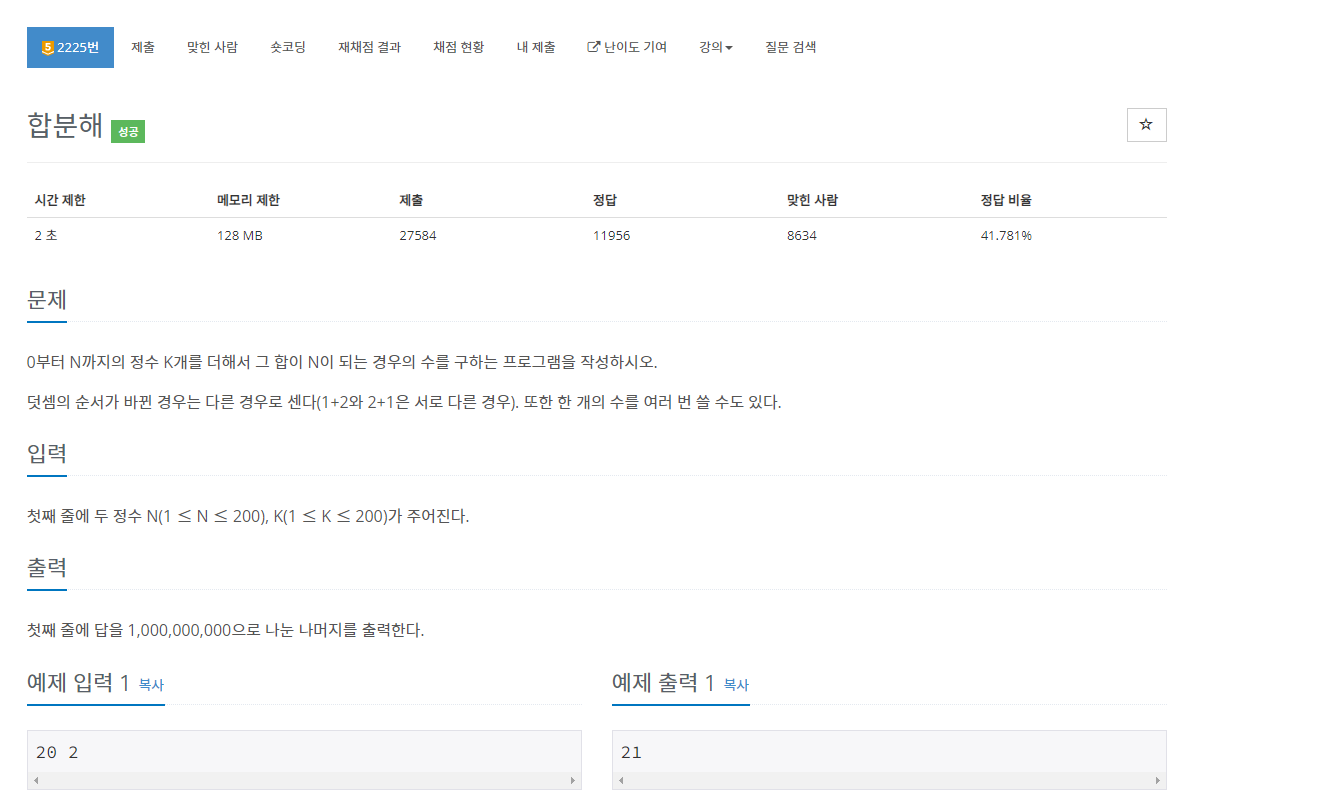Click the sentence starting '0부터 N까지의 정수'
The width and height of the screenshot is (1344, 806).
[342, 362]
